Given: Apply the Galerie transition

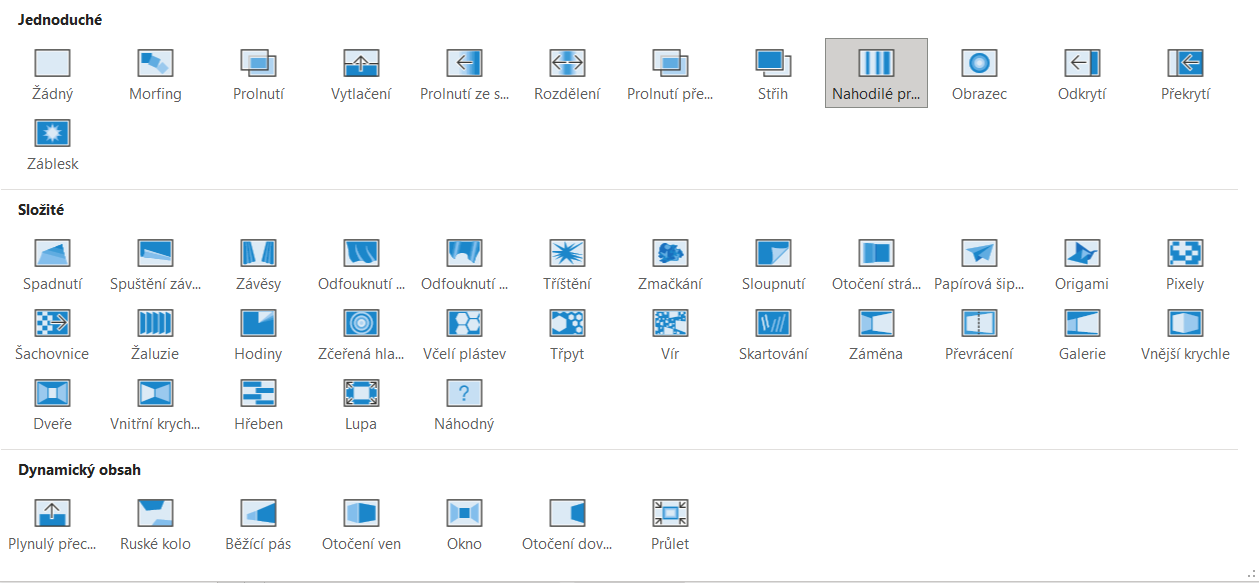Looking at the screenshot, I should pos(1082,333).
